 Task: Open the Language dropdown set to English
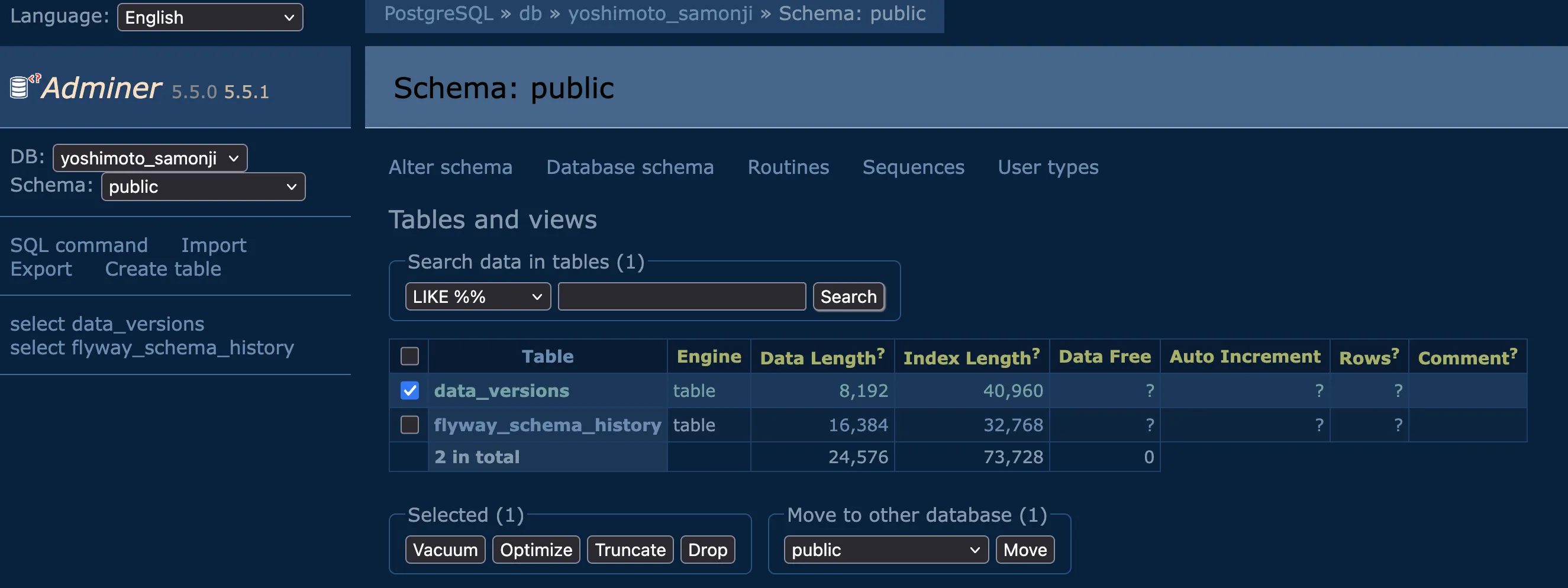[x=210, y=17]
